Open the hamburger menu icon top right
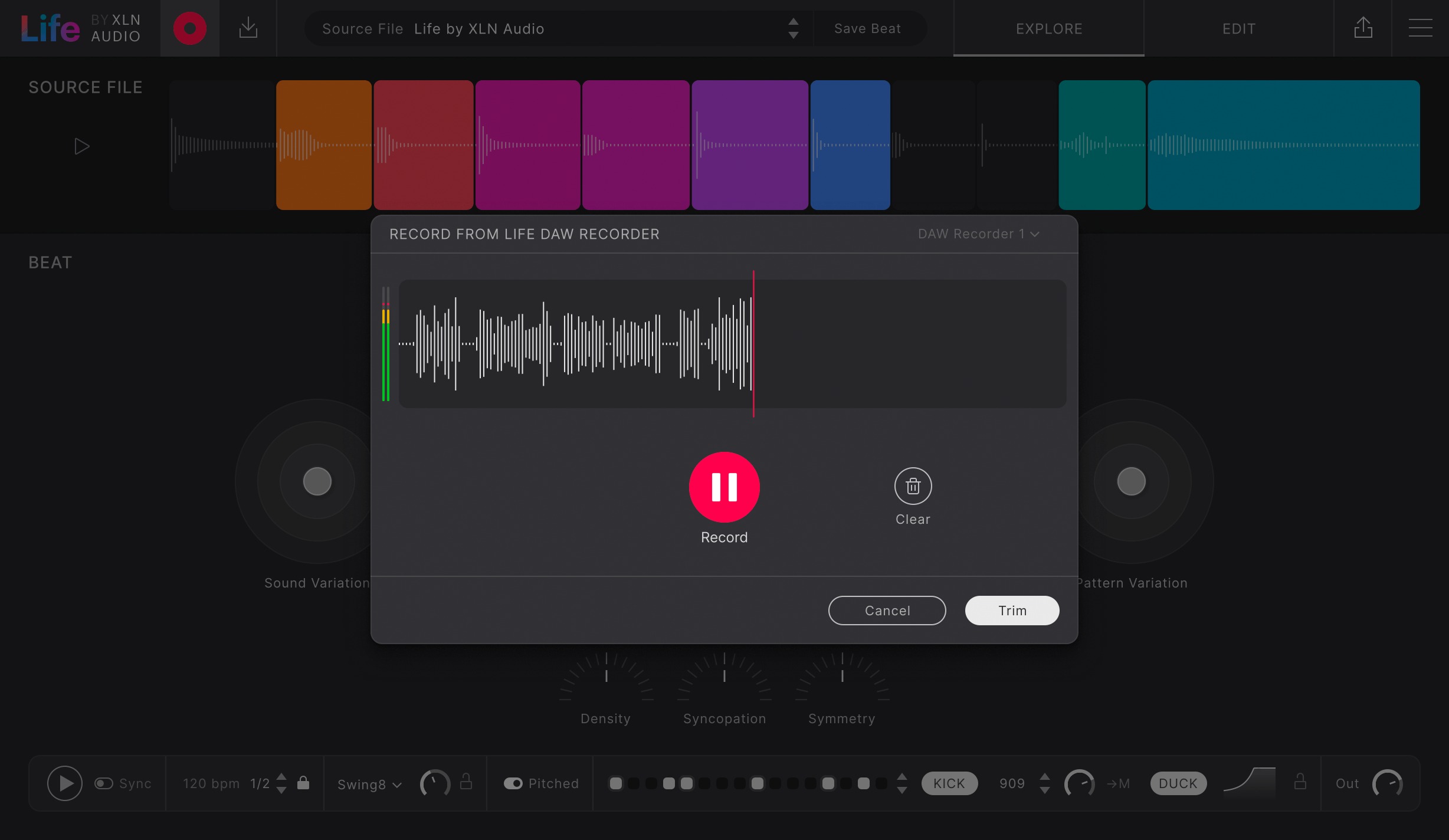This screenshot has height=840, width=1449. point(1421,28)
